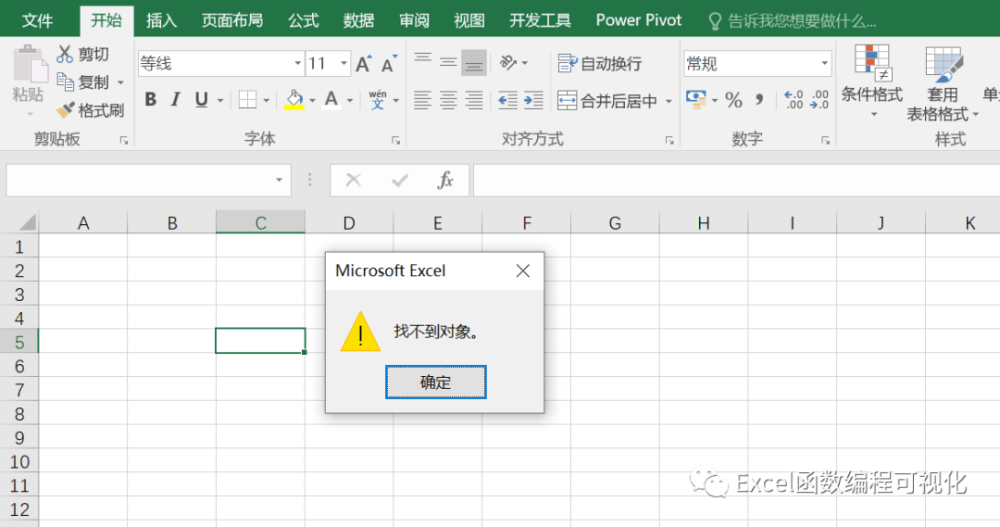Select Middle Align icon
1000x527 pixels.
coord(448,62)
